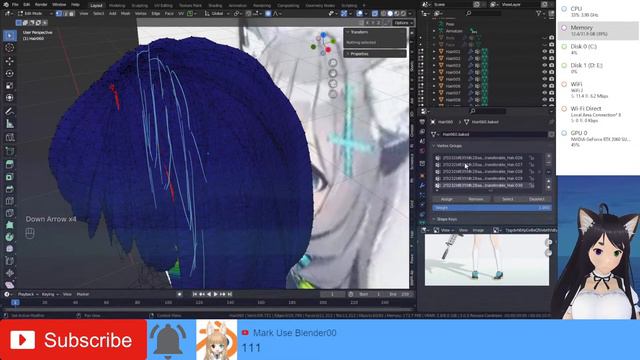Click the zoom viewport gizmo button
Image resolution: width=640 pixels, height=360 pixels.
(x=333, y=63)
